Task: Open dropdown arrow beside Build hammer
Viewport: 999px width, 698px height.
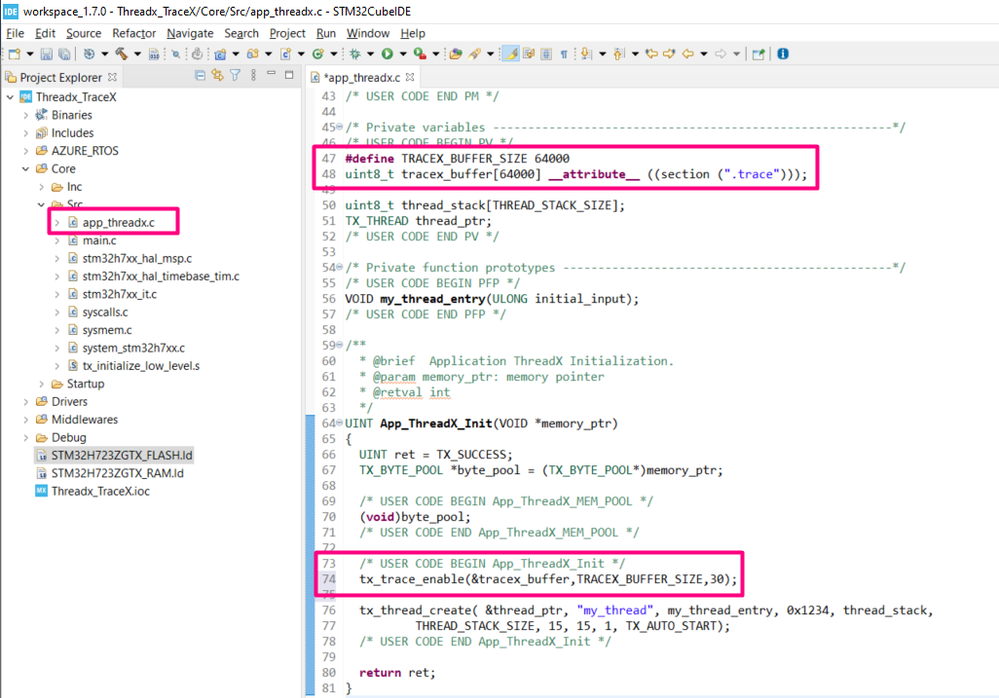Action: (x=137, y=54)
